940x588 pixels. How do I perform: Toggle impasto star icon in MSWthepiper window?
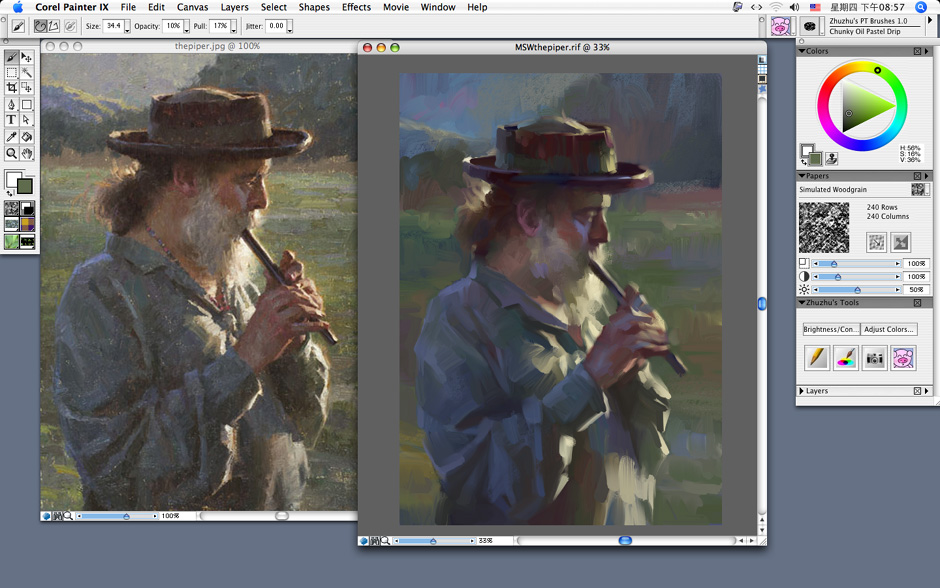click(x=762, y=89)
